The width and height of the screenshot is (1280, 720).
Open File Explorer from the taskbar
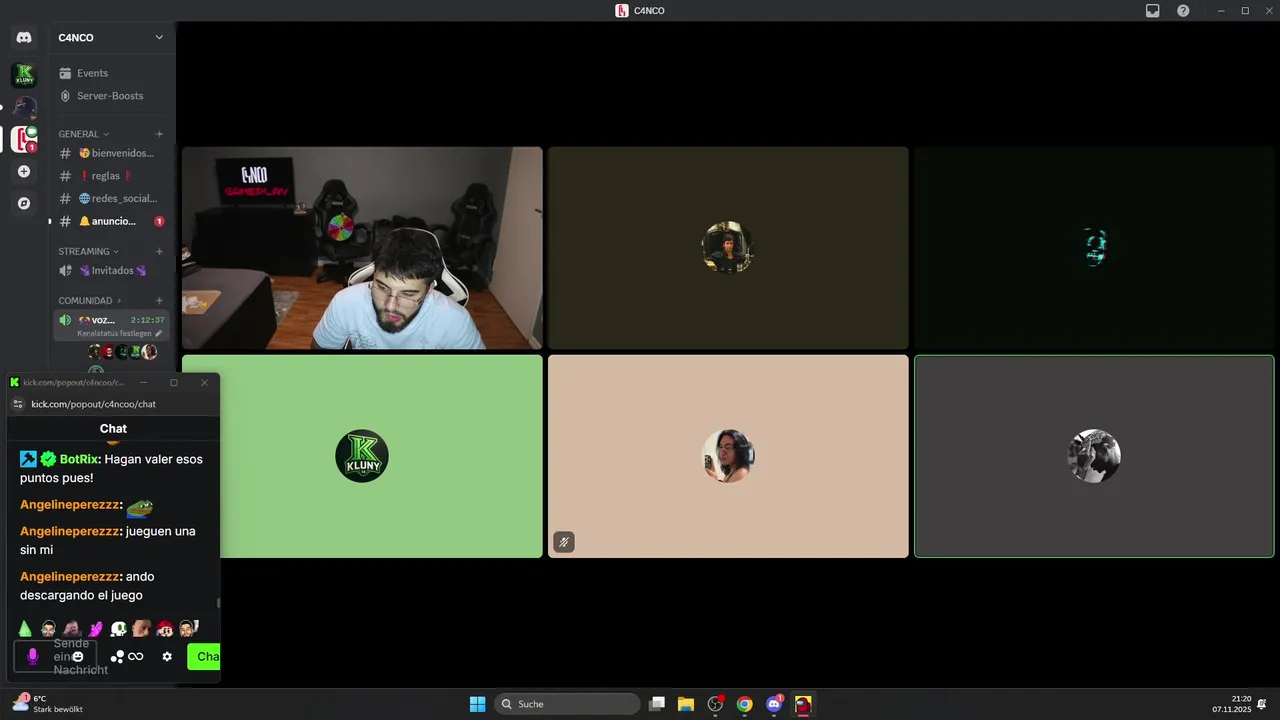[x=686, y=704]
